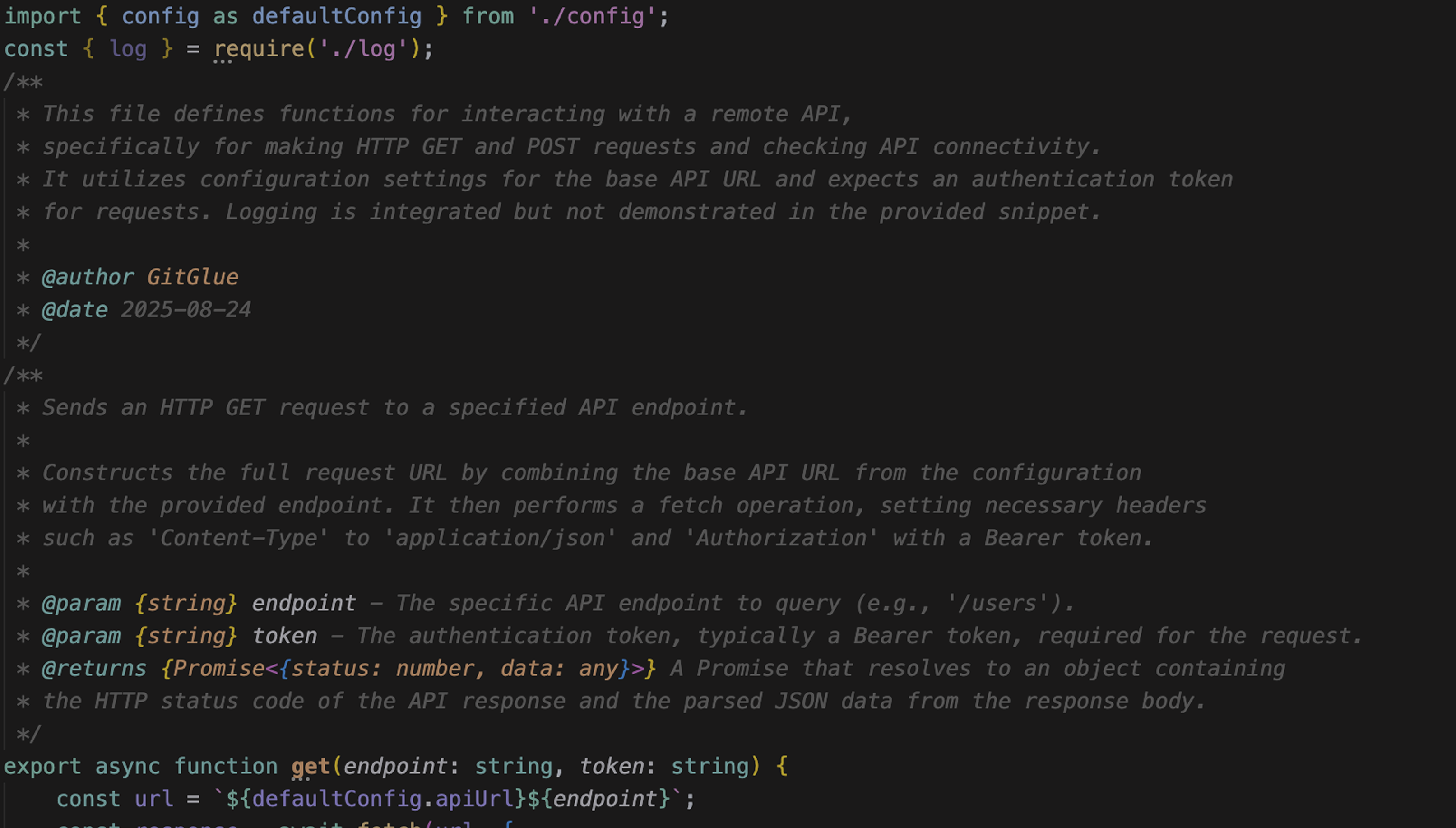Click the Promise type in the @returns line
This screenshot has height=828, width=1456.
tap(219, 669)
